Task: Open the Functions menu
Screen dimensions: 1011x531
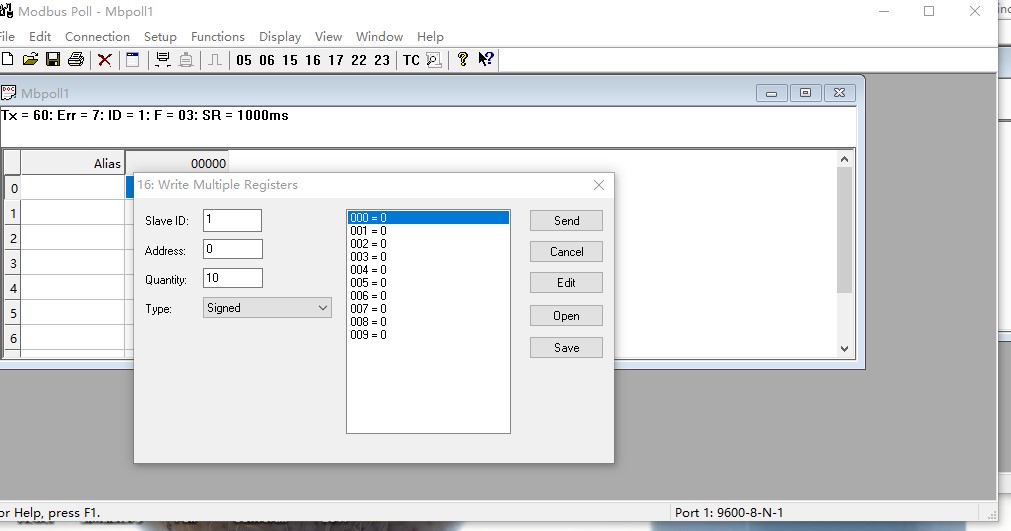Action: (217, 37)
